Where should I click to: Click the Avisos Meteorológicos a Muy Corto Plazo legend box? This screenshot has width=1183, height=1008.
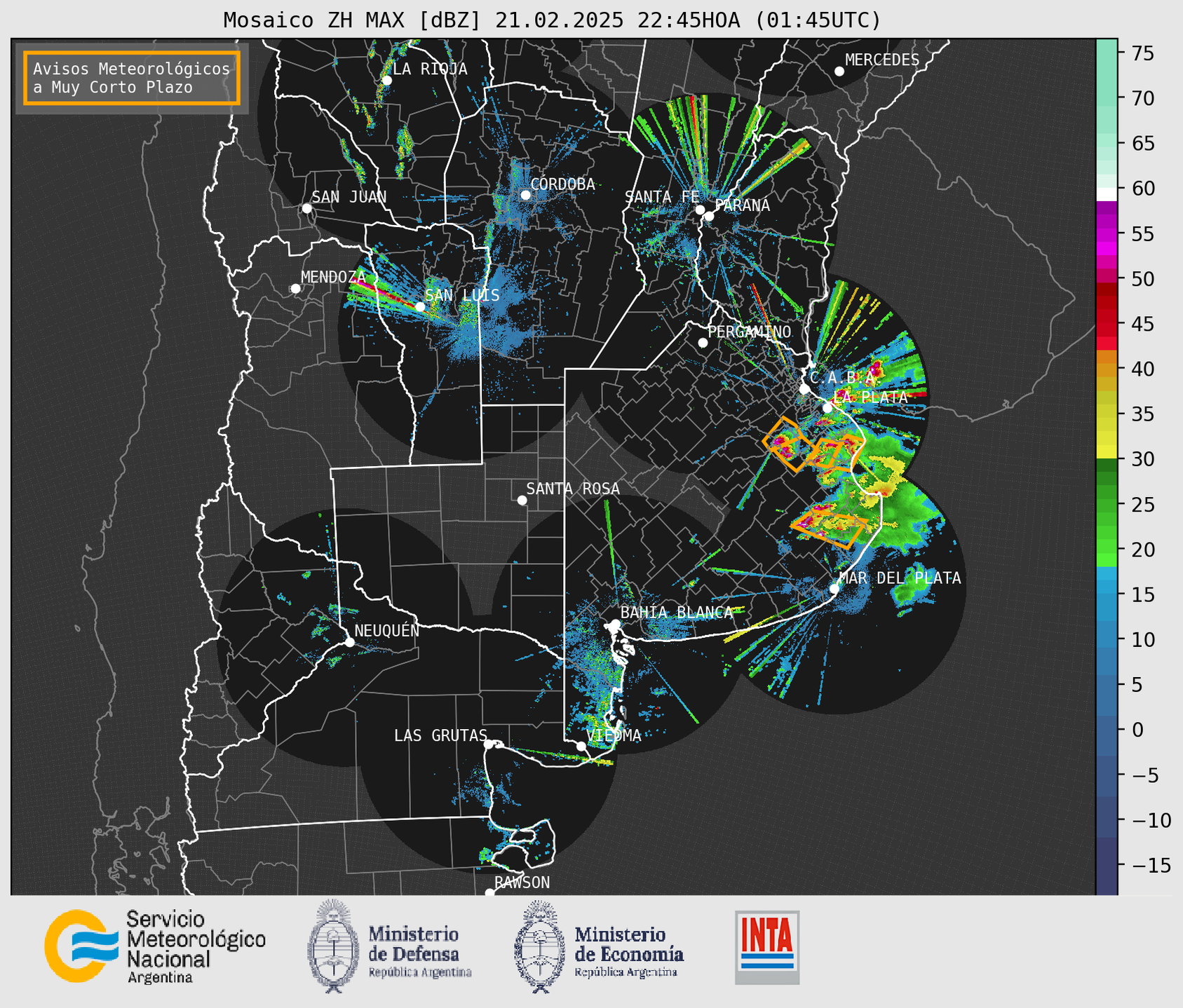(x=132, y=78)
